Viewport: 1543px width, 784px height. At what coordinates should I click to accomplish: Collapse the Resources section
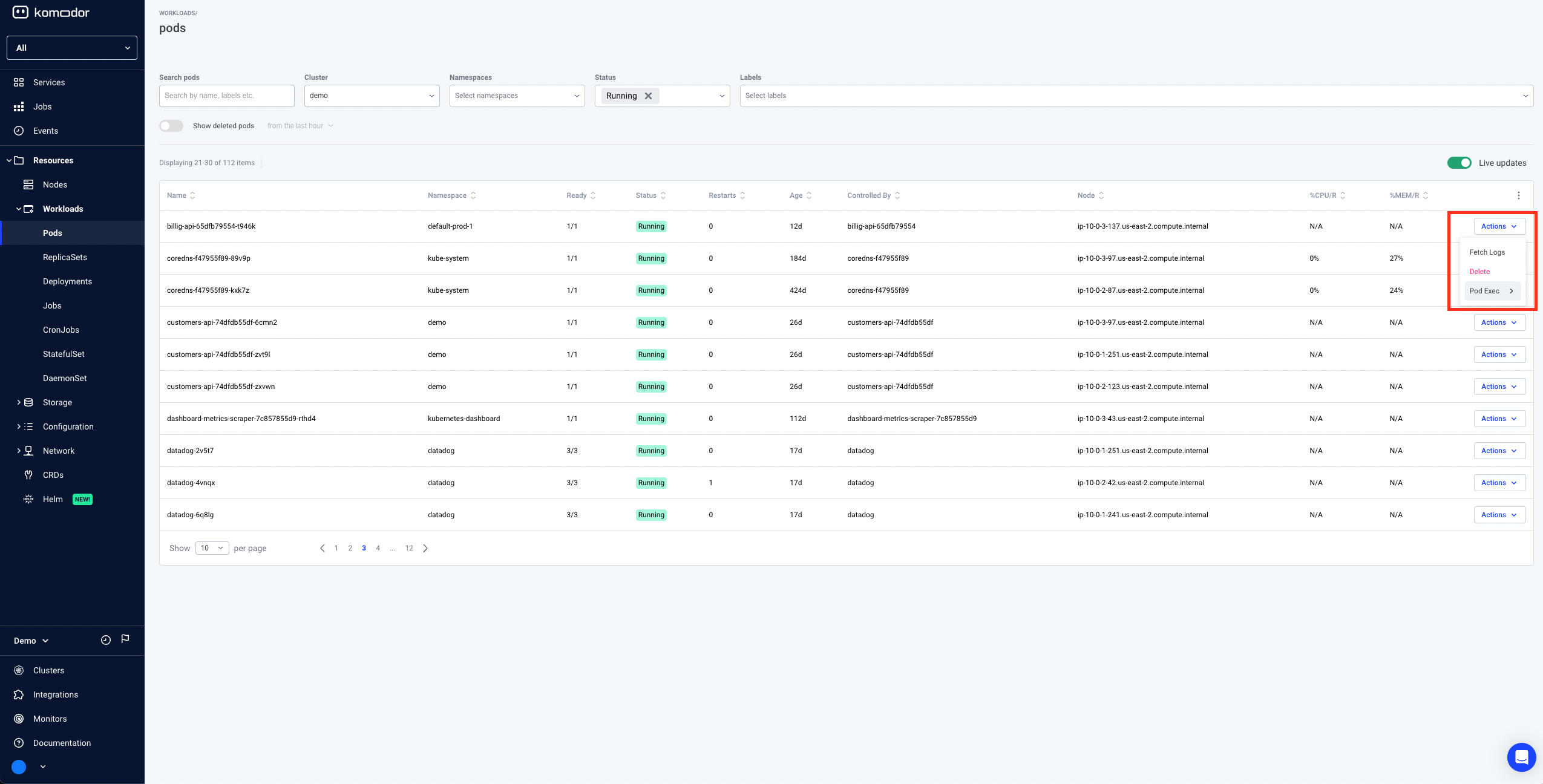click(10, 160)
